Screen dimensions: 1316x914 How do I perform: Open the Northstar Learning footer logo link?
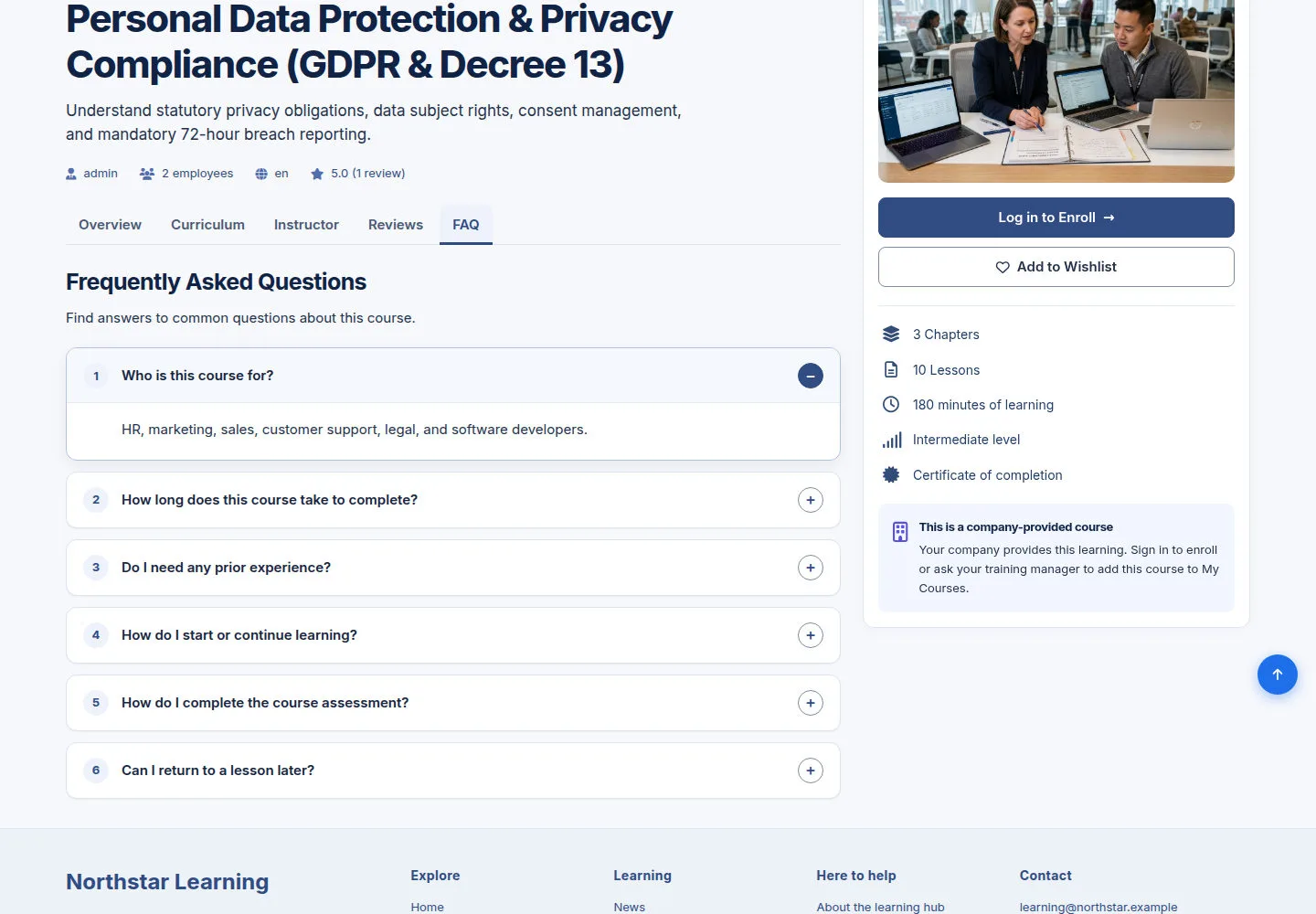[x=167, y=882]
